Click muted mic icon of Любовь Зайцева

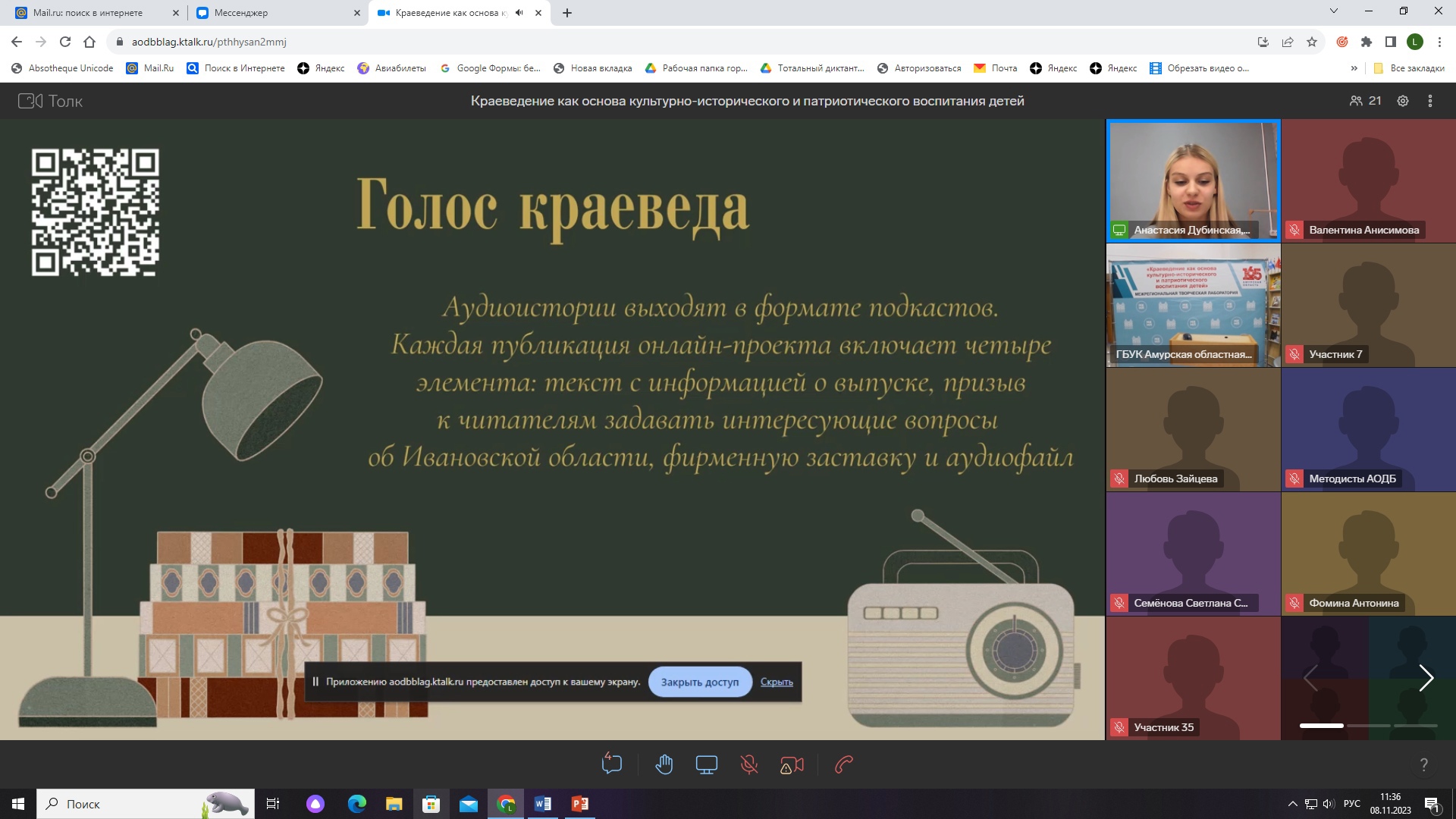point(1119,479)
